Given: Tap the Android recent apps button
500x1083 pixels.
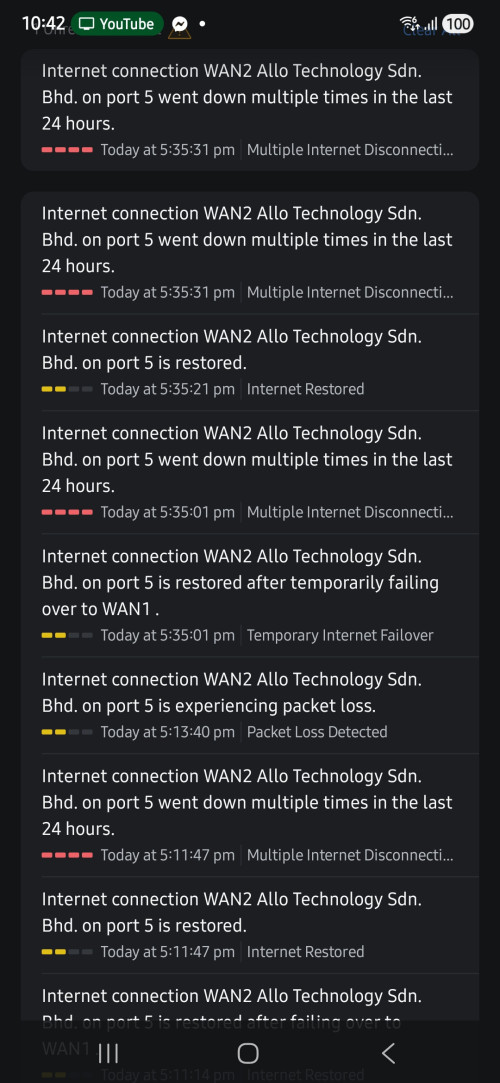Looking at the screenshot, I should coord(108,1053).
